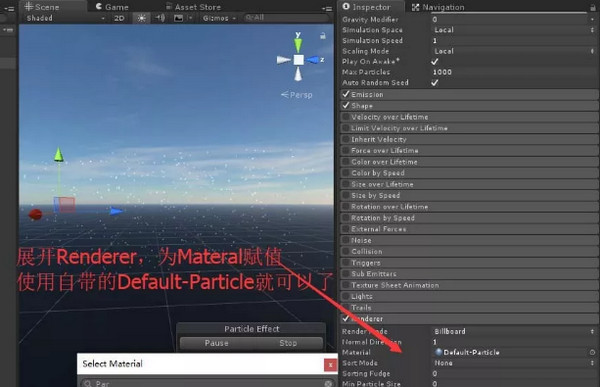The image size is (600, 387).
Task: Click the center cube of orientation gizmo
Action: (298, 60)
